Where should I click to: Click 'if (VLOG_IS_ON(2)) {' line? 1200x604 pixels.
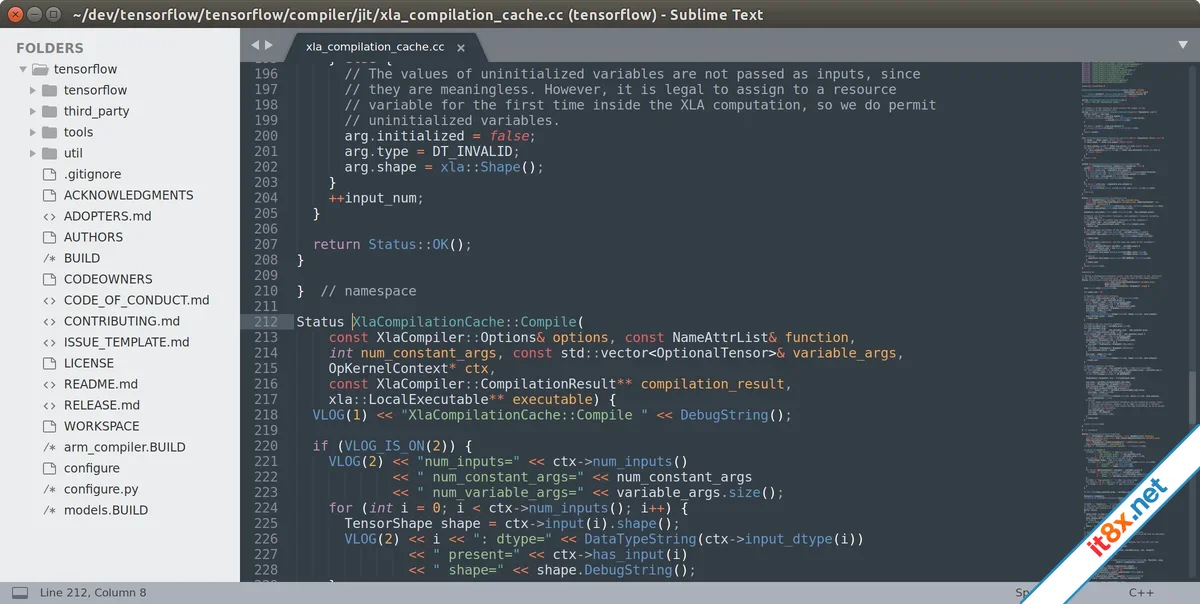click(392, 446)
